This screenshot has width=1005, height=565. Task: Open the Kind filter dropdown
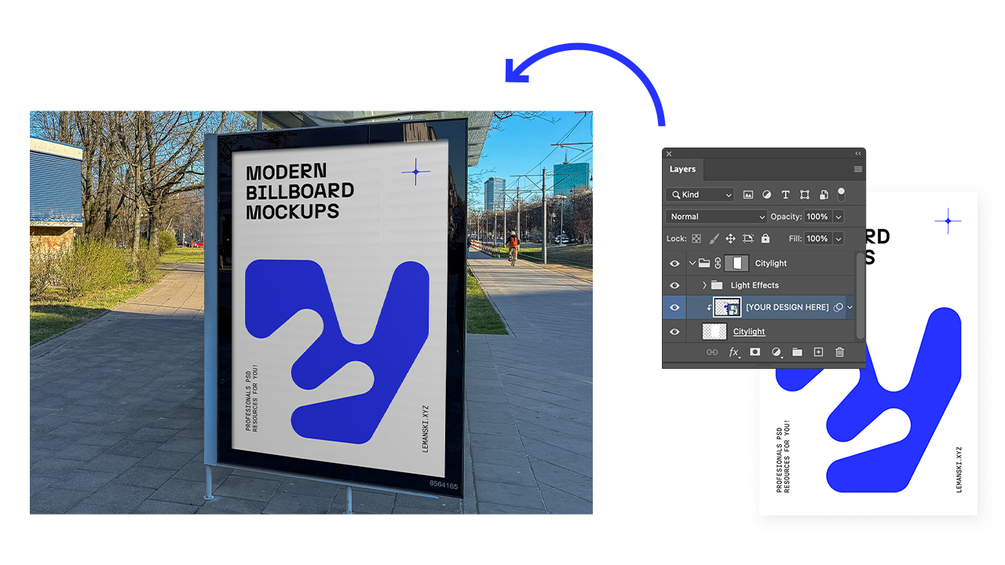pyautogui.click(x=700, y=195)
